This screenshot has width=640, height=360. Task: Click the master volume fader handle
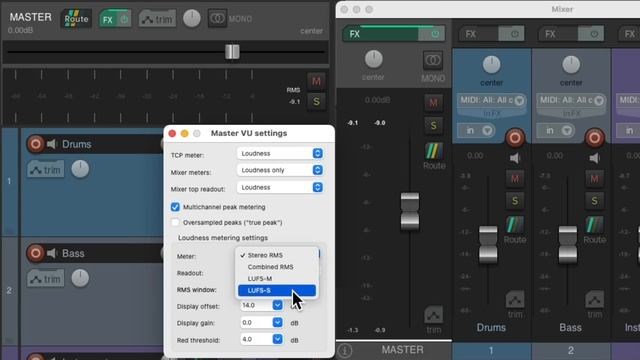coord(232,52)
